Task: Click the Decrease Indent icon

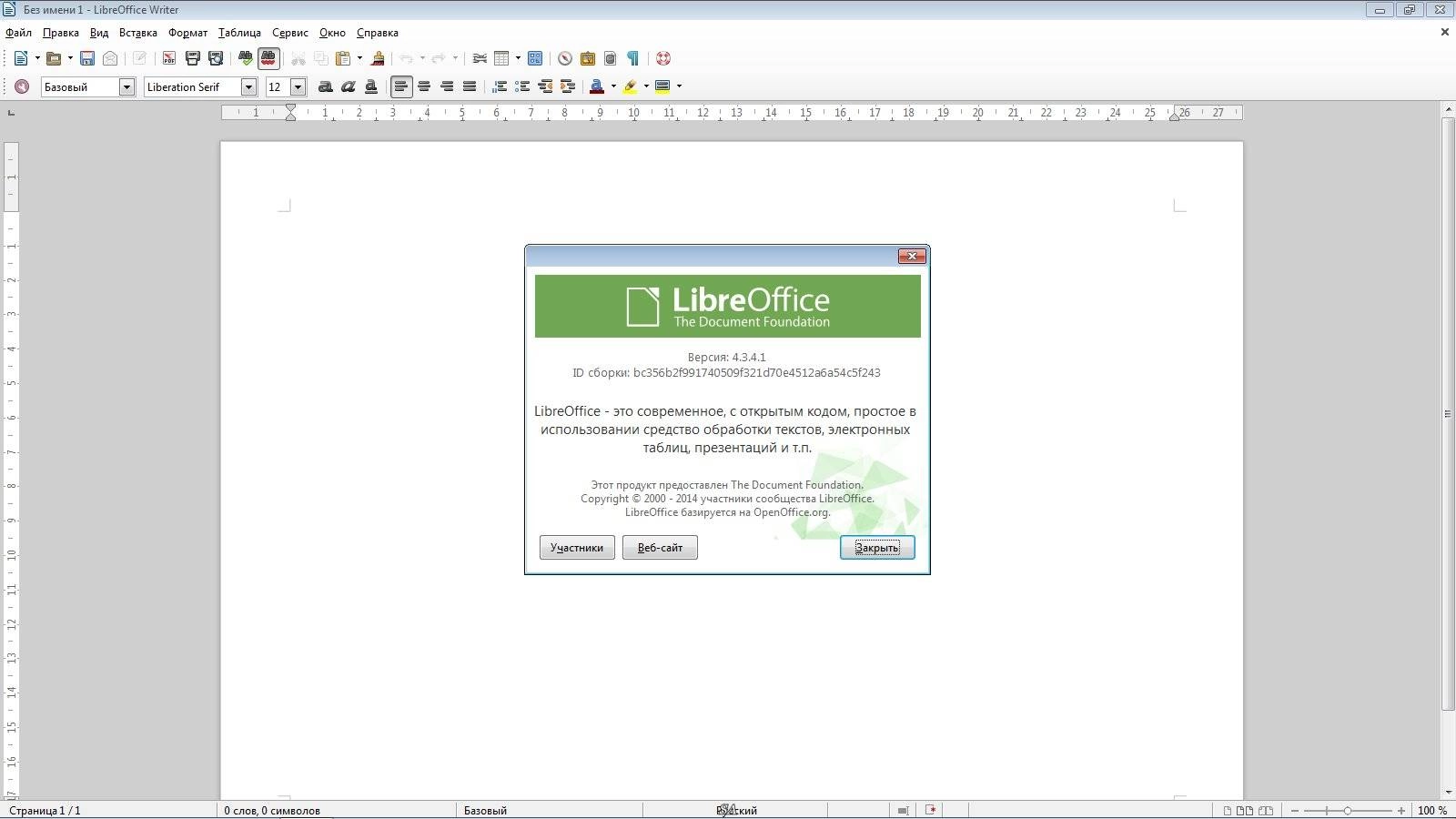Action: point(545,86)
